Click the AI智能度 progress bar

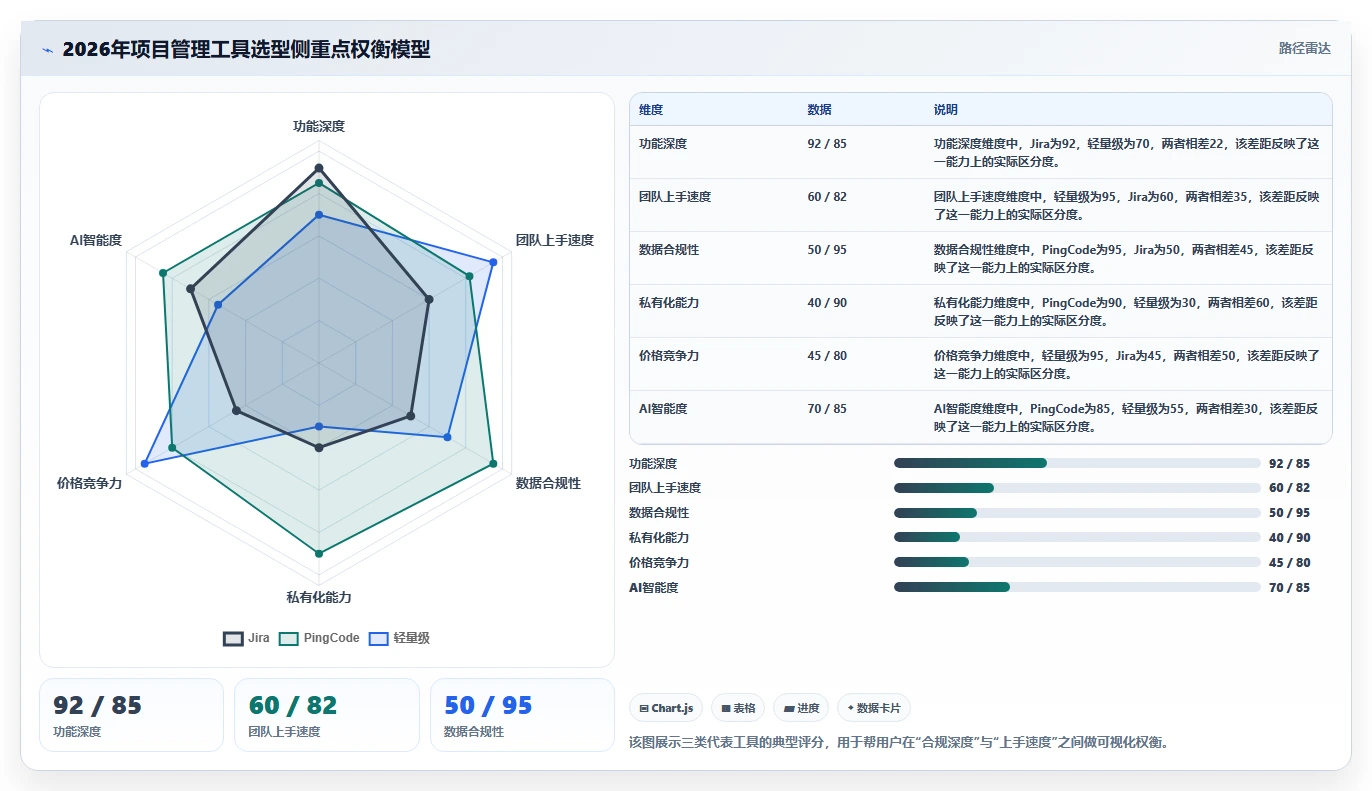coord(1077,588)
